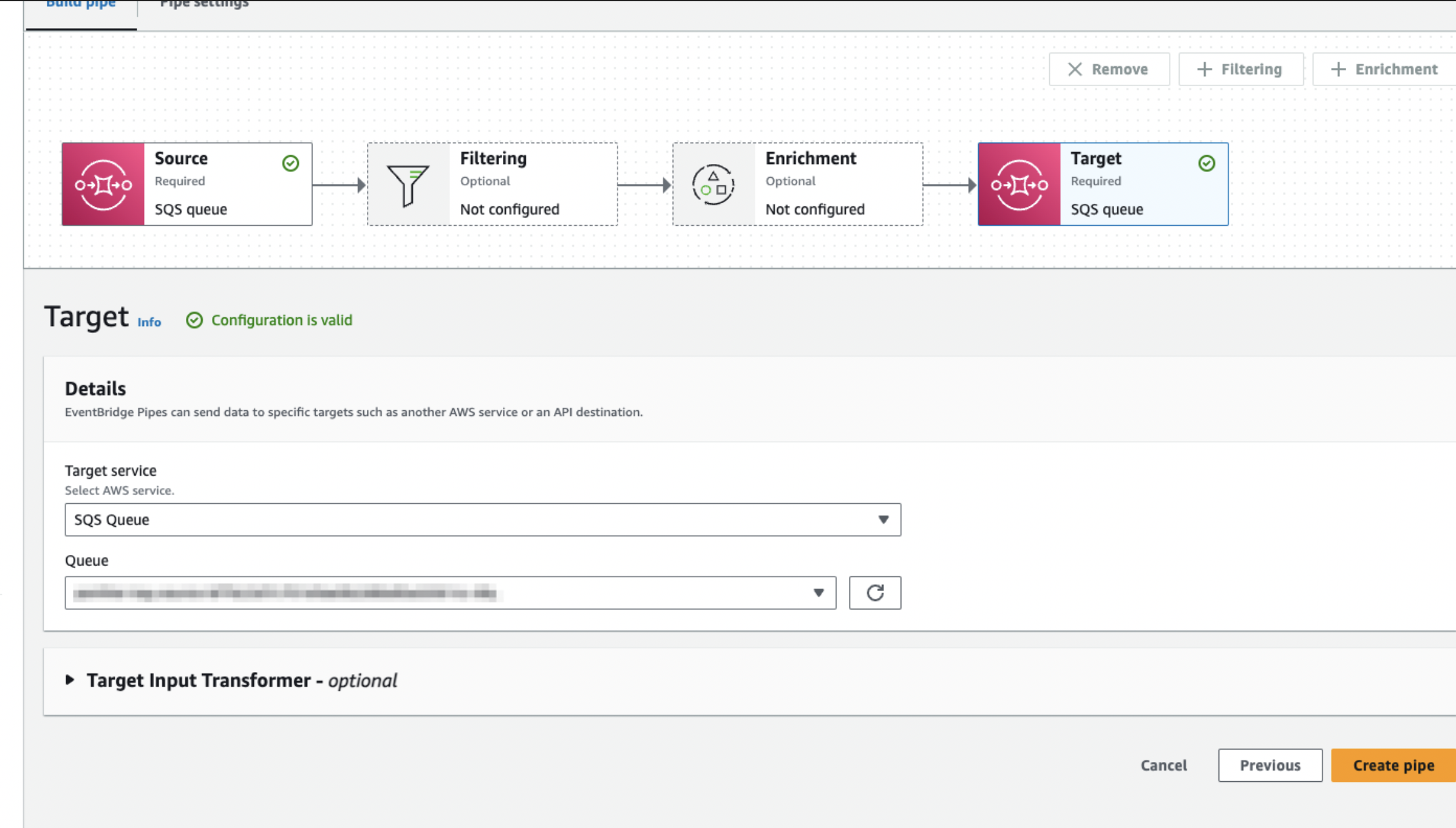Click the Previous button

point(1269,765)
